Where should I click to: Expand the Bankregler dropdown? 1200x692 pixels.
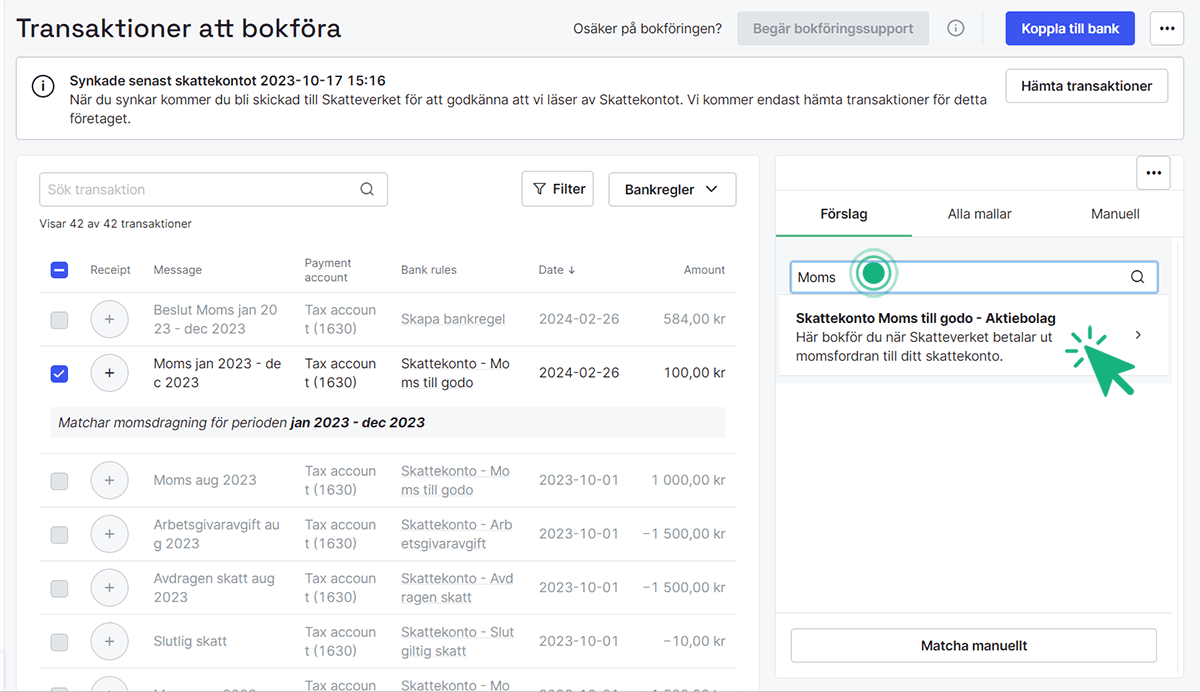point(672,189)
